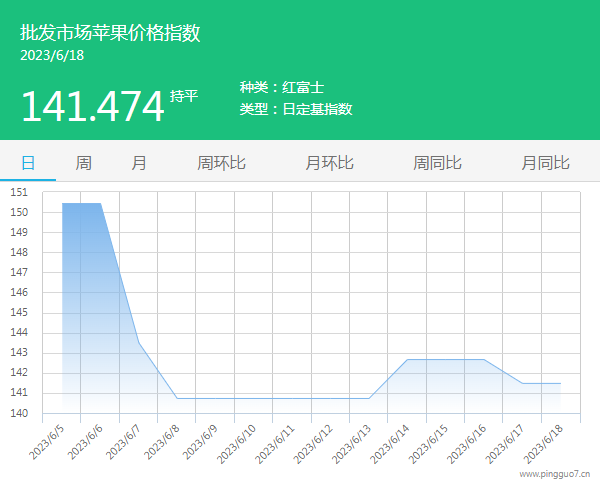Click the 种类：红富士 label

pos(281,88)
